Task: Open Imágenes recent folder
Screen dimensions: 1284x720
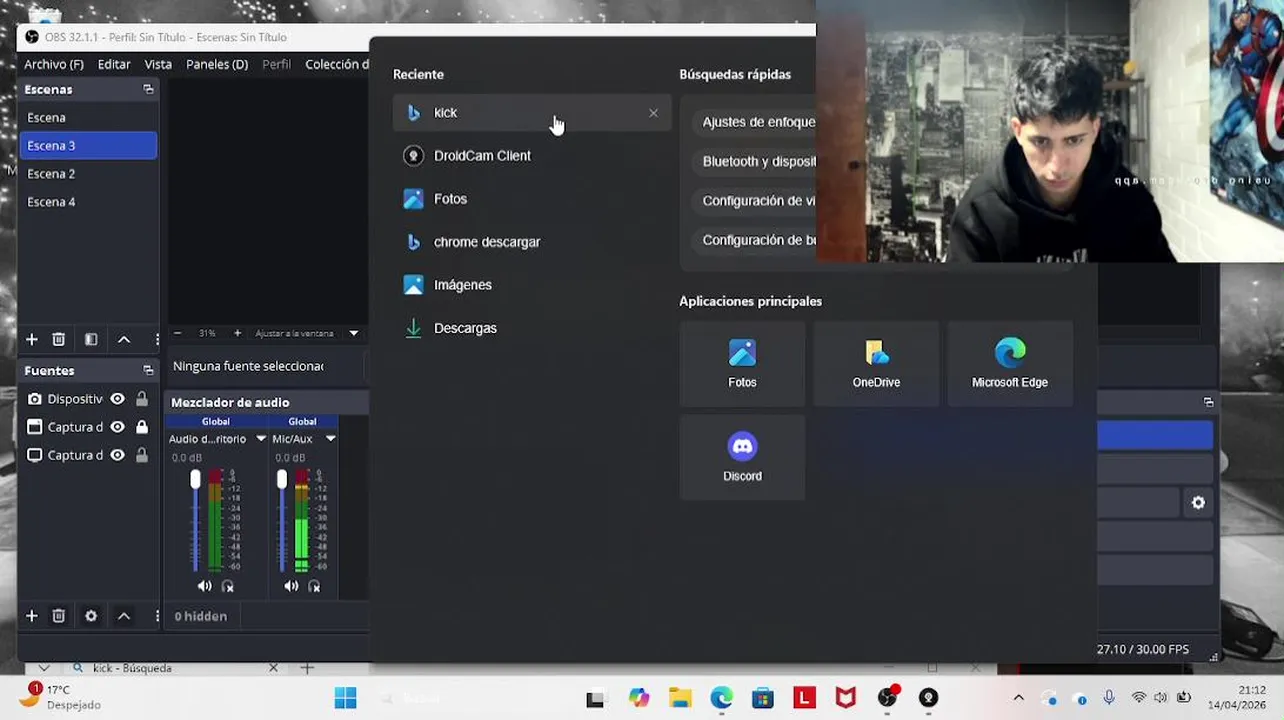Action: [532, 285]
